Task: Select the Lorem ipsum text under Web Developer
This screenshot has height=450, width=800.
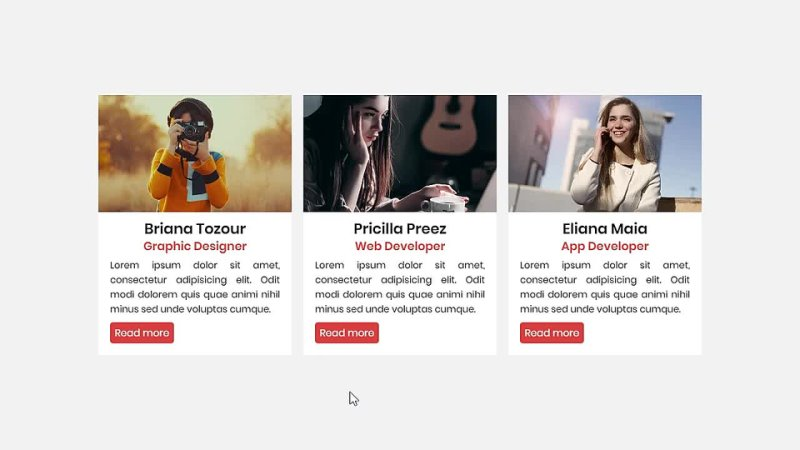Action: pos(400,287)
